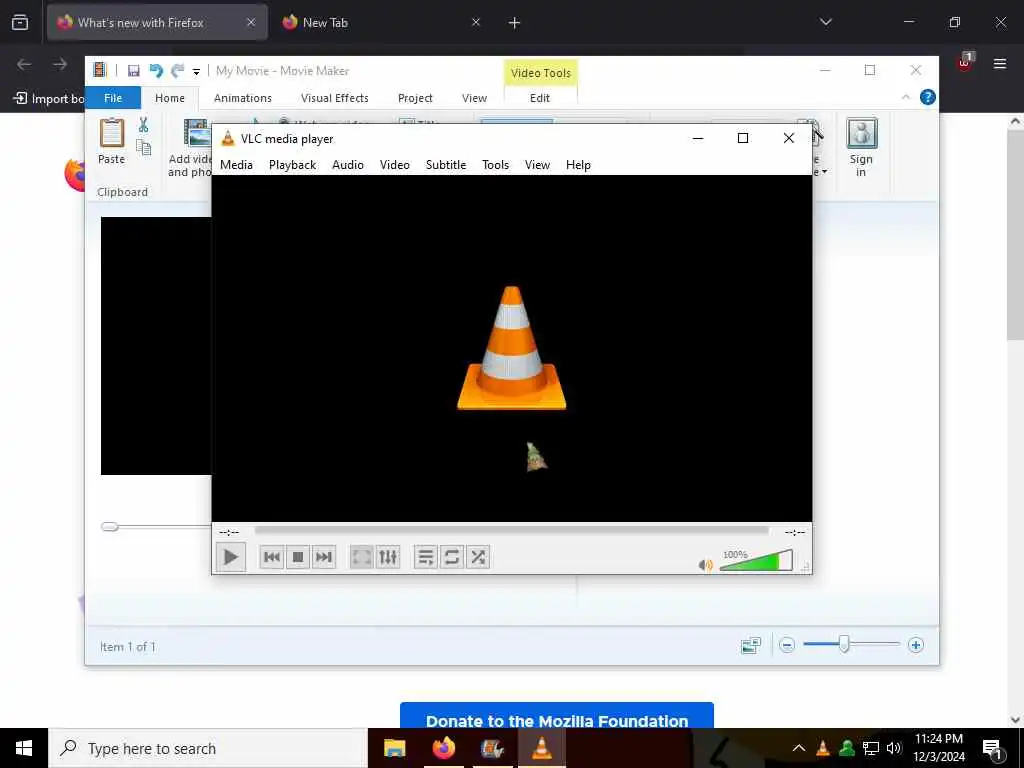
Task: Open File Explorer from the taskbar
Action: point(394,748)
